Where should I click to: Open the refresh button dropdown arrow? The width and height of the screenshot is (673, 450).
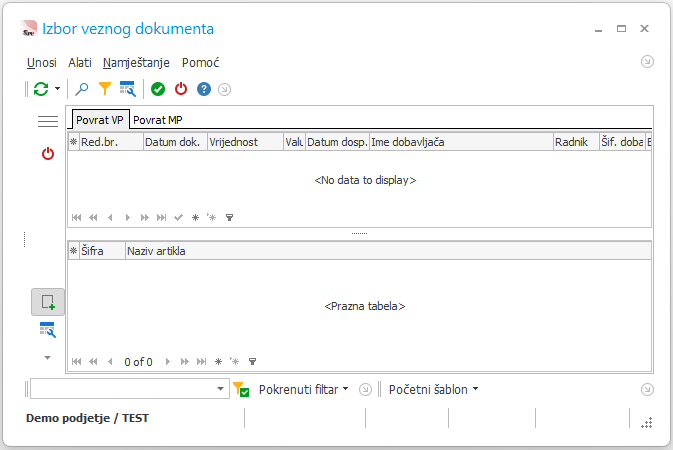coord(58,89)
